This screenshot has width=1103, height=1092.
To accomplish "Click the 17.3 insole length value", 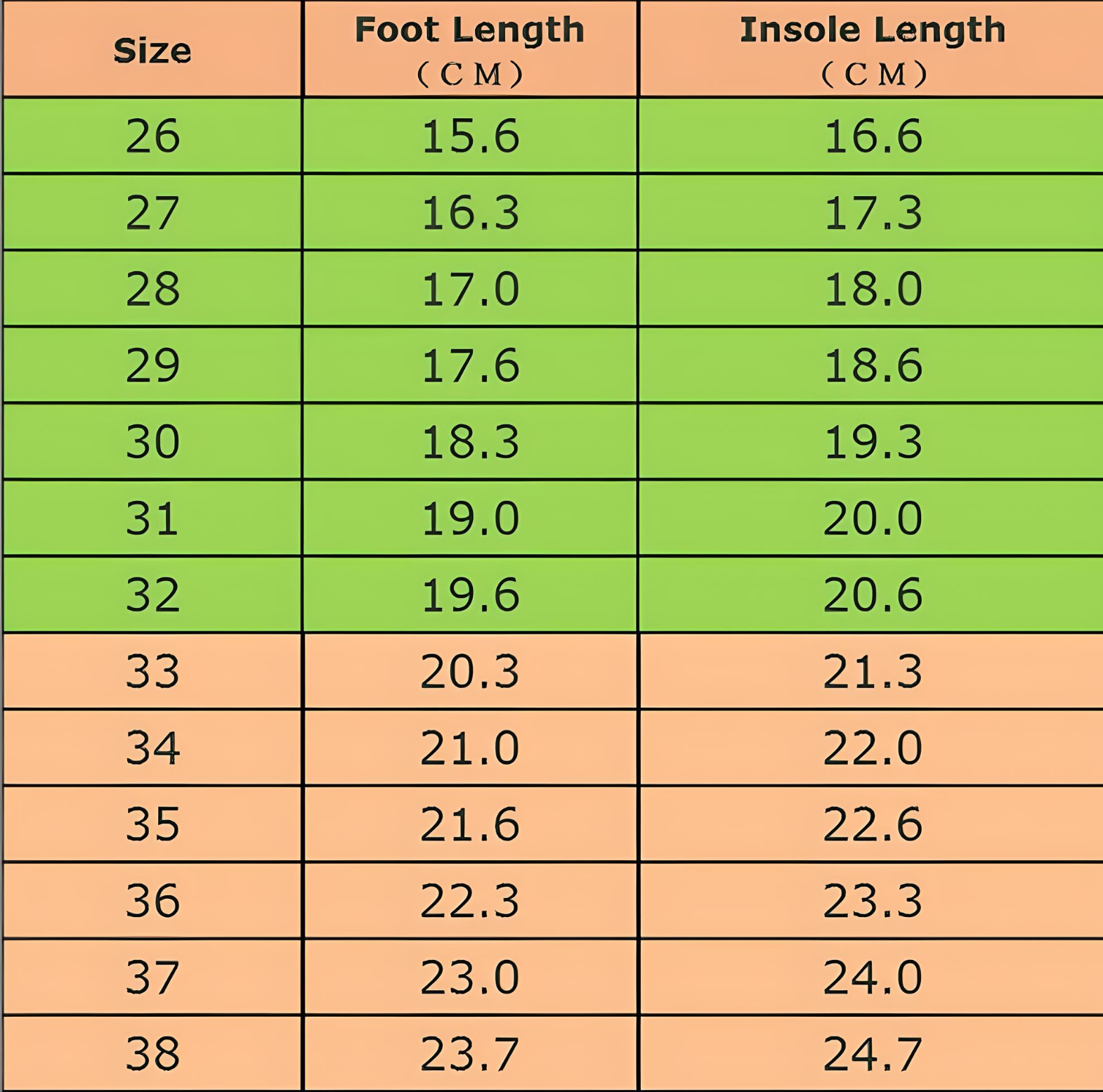I will [x=872, y=212].
